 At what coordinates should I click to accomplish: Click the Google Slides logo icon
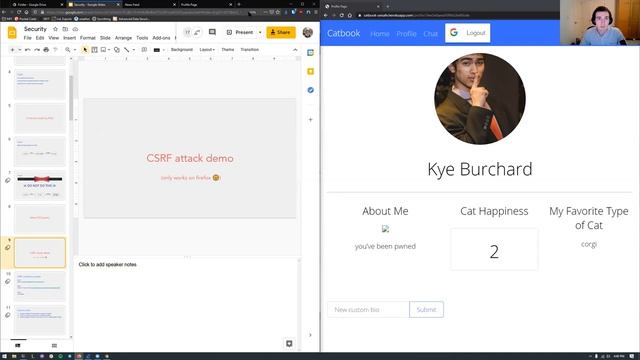12,33
